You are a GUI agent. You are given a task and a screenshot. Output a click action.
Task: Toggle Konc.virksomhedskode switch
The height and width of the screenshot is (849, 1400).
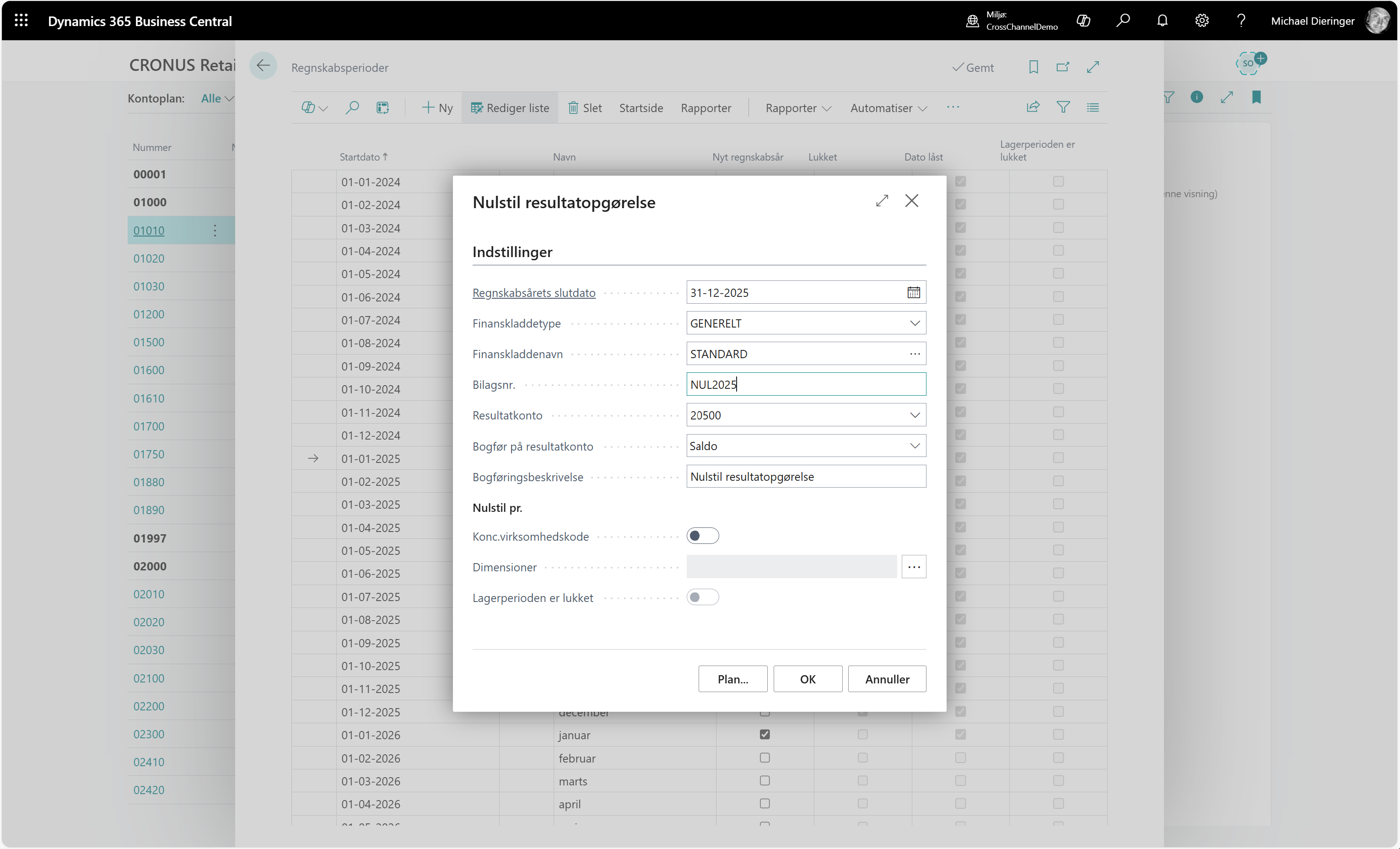click(702, 536)
